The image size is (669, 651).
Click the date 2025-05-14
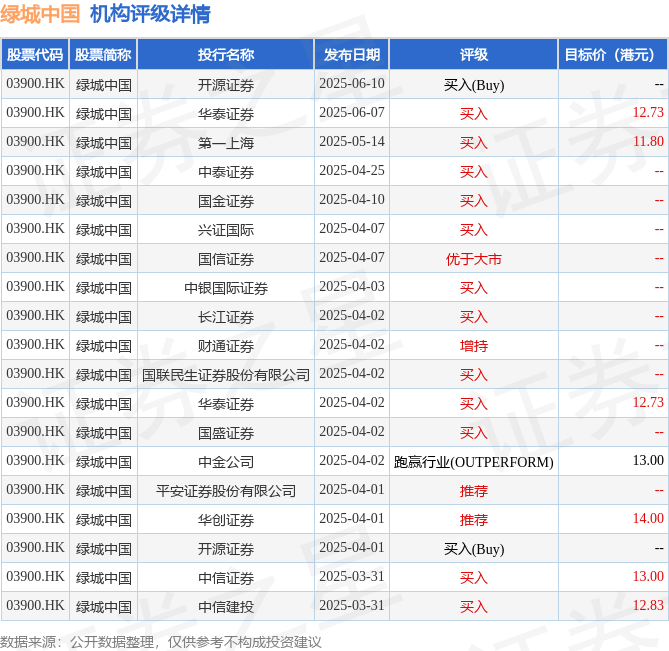pos(352,142)
